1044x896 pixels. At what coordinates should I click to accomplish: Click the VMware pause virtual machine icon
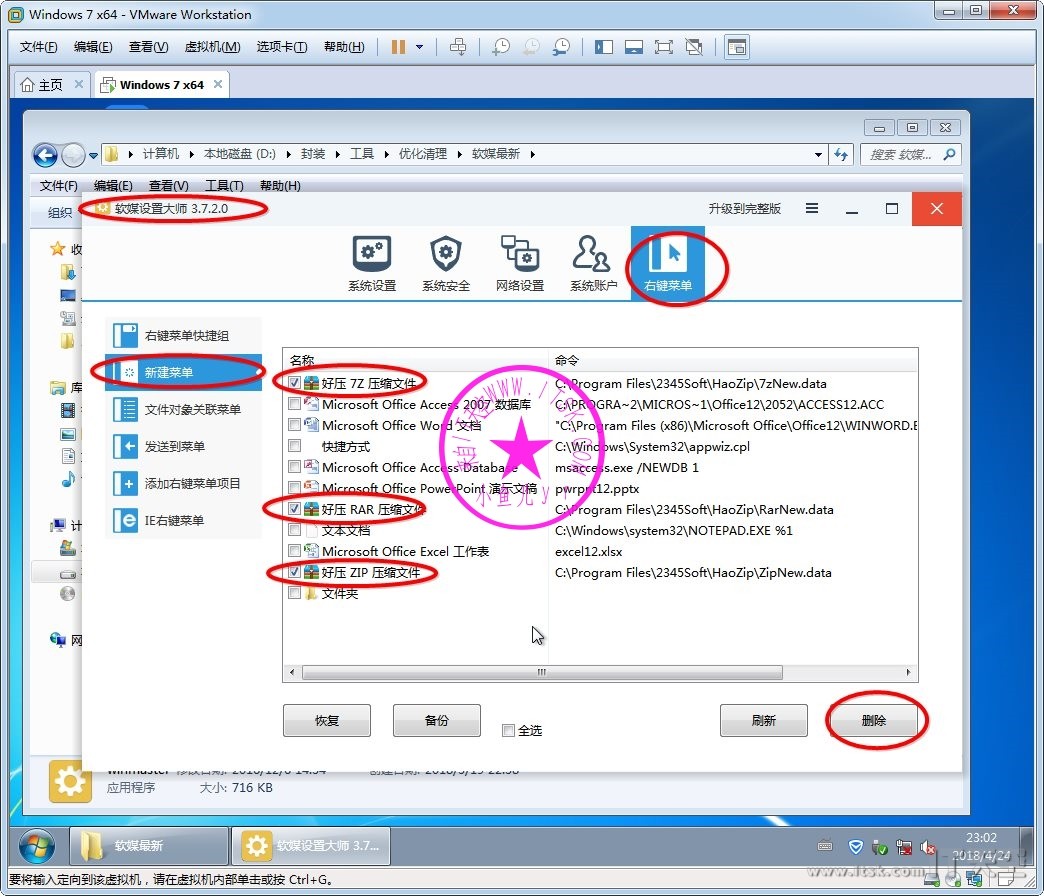(398, 47)
